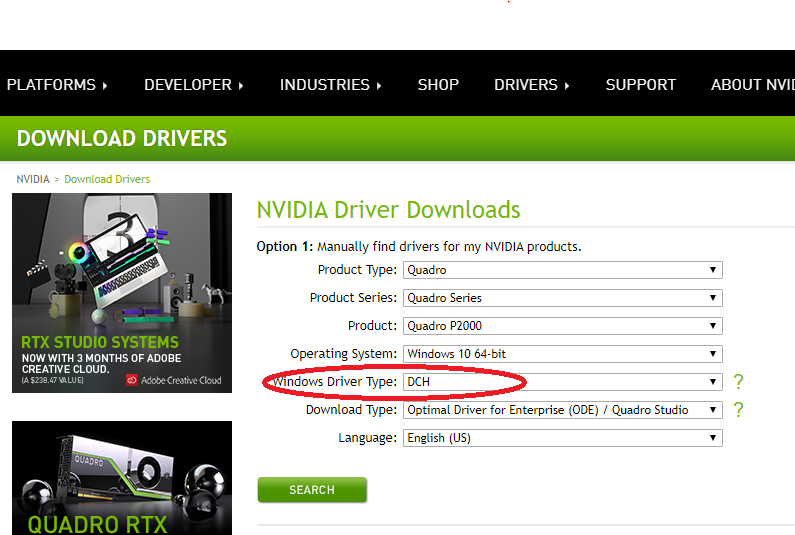Viewport: 795px width, 535px height.
Task: Open the PLATFORMS menu
Action: (x=56, y=85)
